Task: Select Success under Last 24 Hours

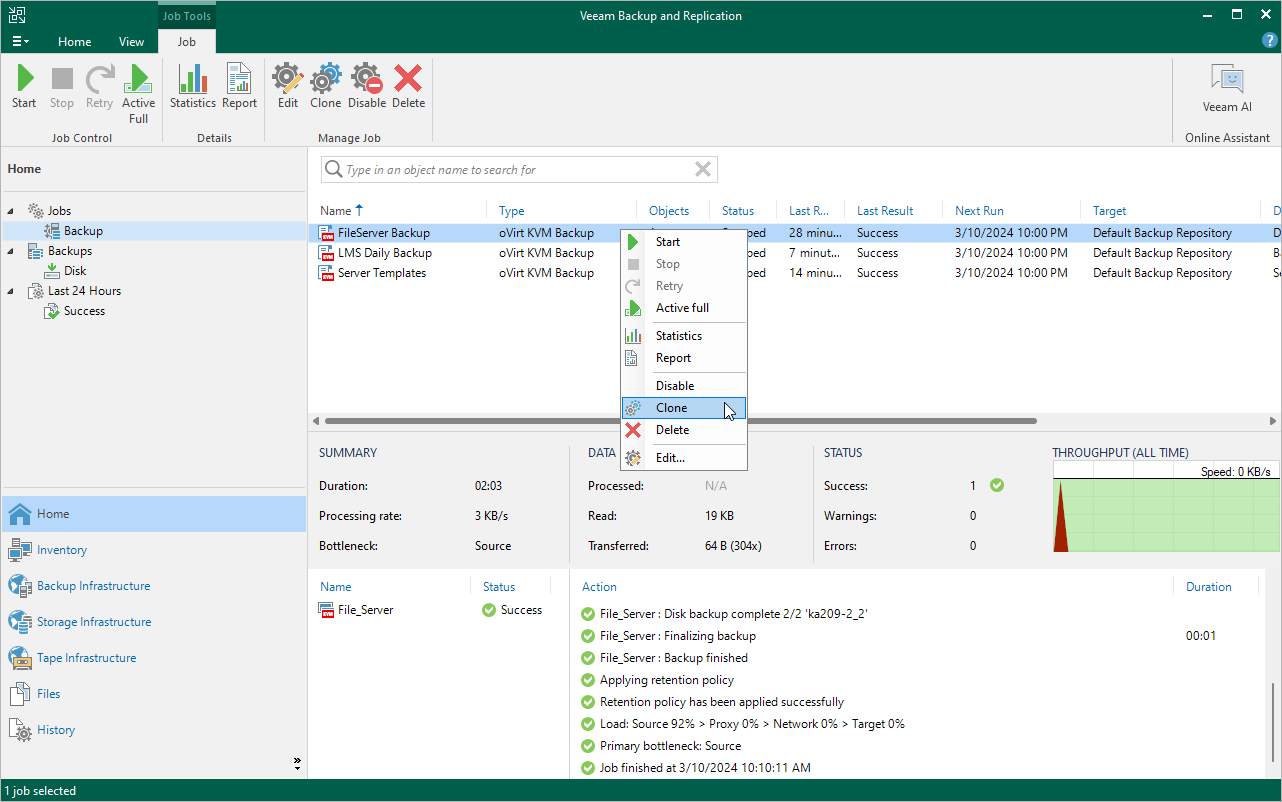Action: [x=84, y=311]
